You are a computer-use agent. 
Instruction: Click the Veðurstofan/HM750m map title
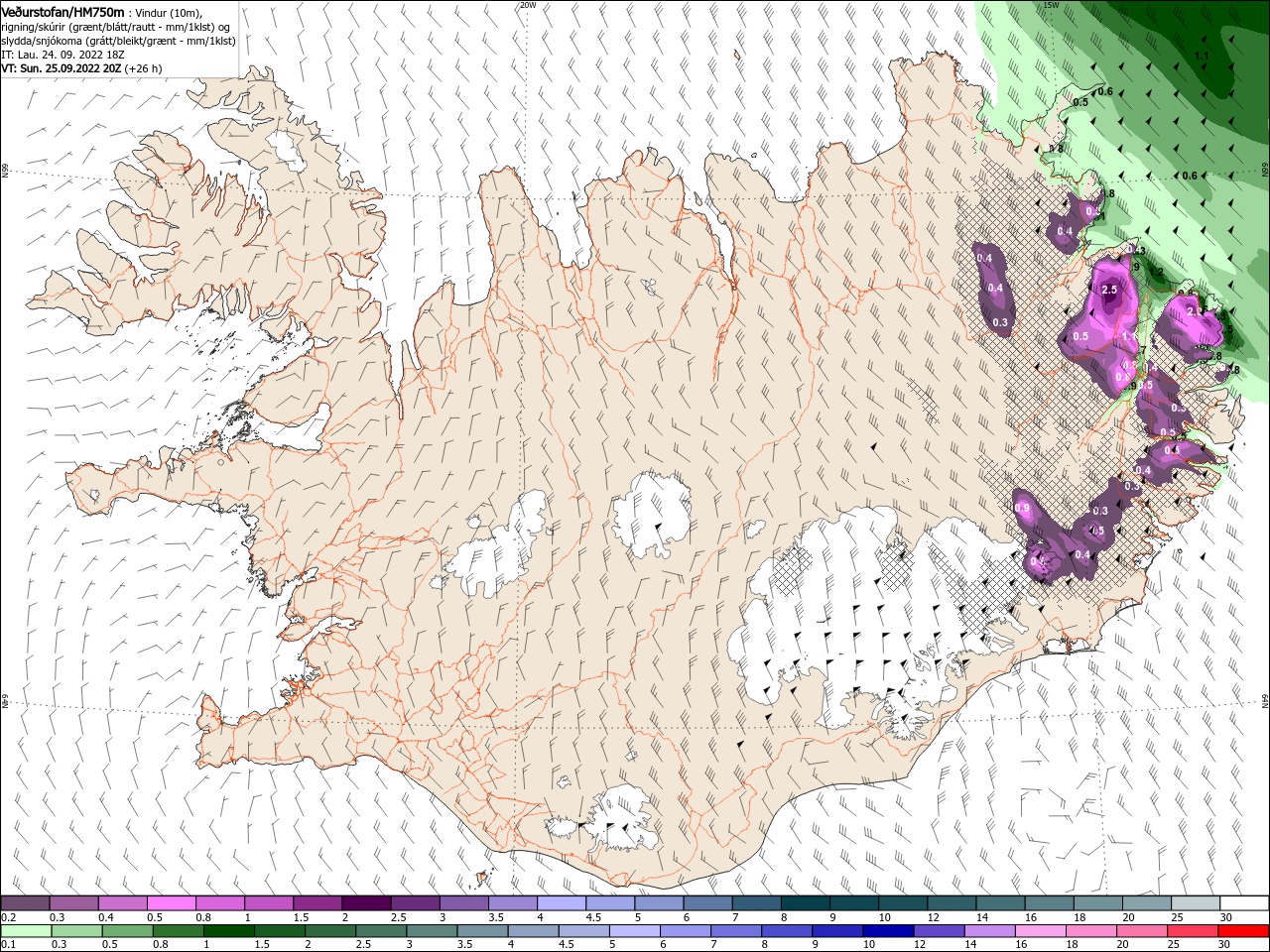(x=63, y=11)
